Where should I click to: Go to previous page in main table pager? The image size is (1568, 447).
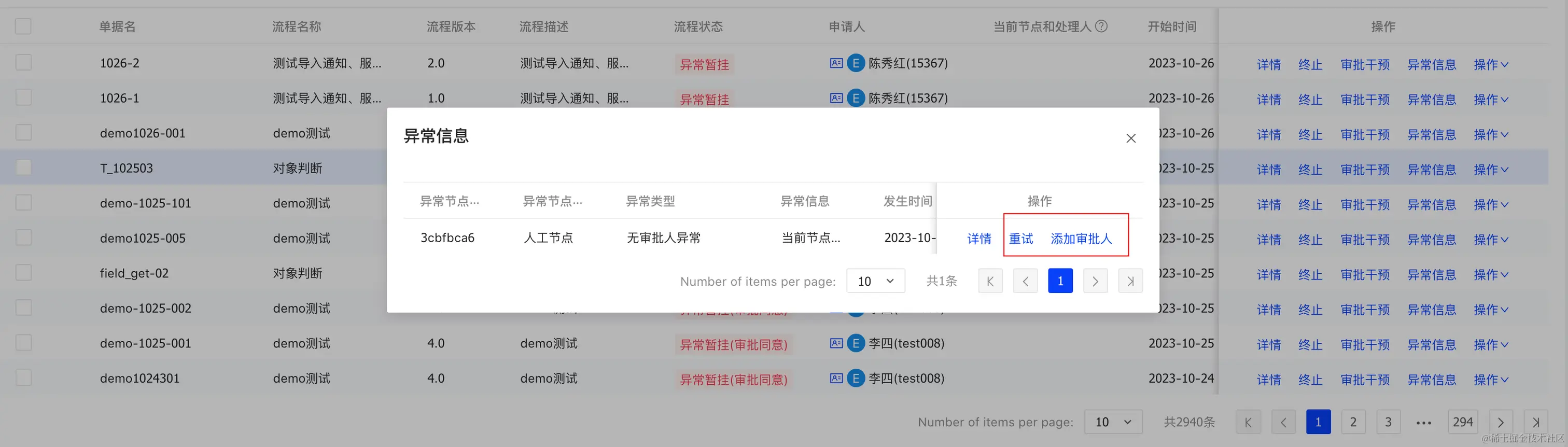tap(1283, 422)
